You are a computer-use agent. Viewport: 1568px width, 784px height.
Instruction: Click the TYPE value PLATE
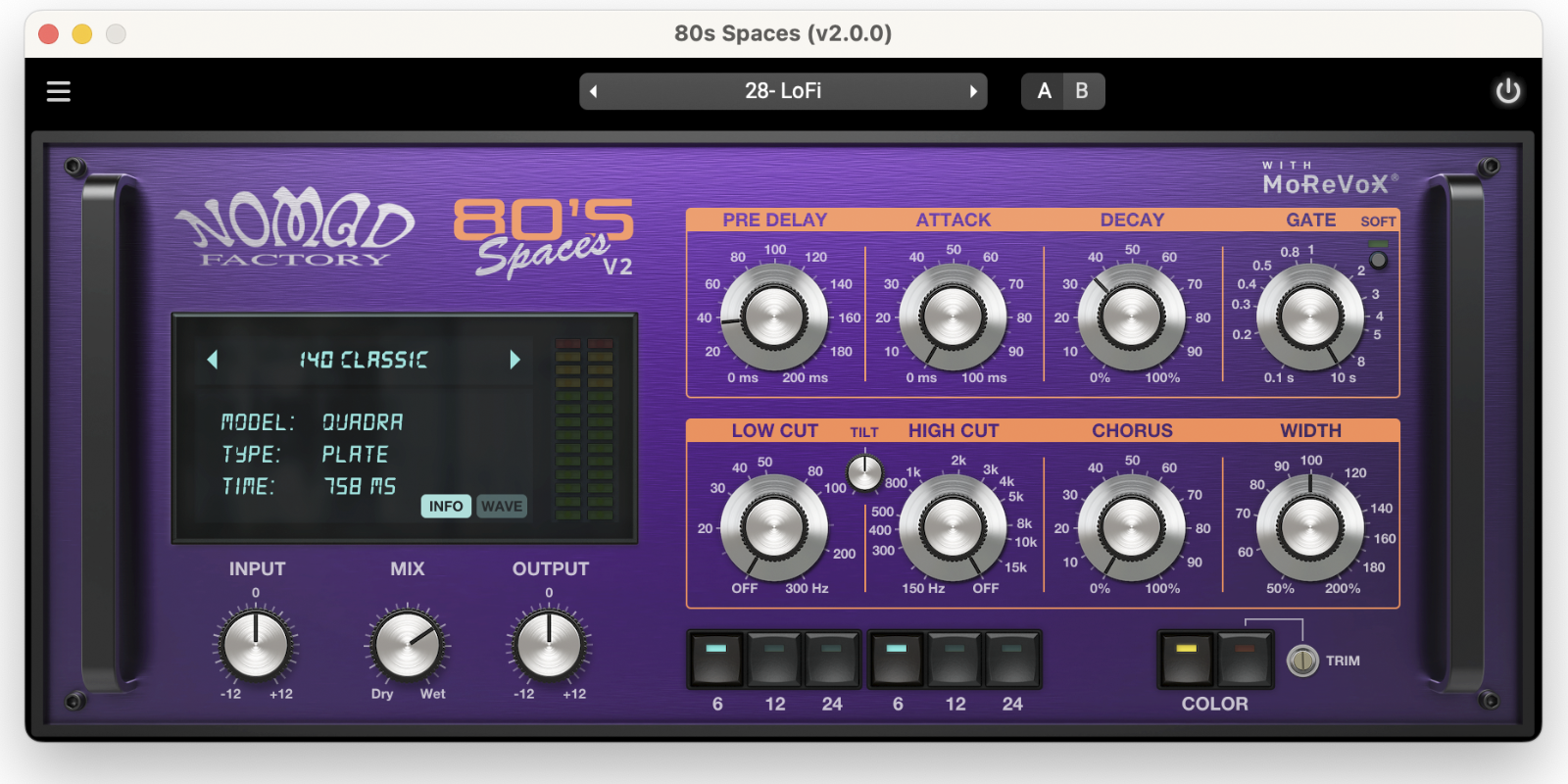[x=355, y=454]
